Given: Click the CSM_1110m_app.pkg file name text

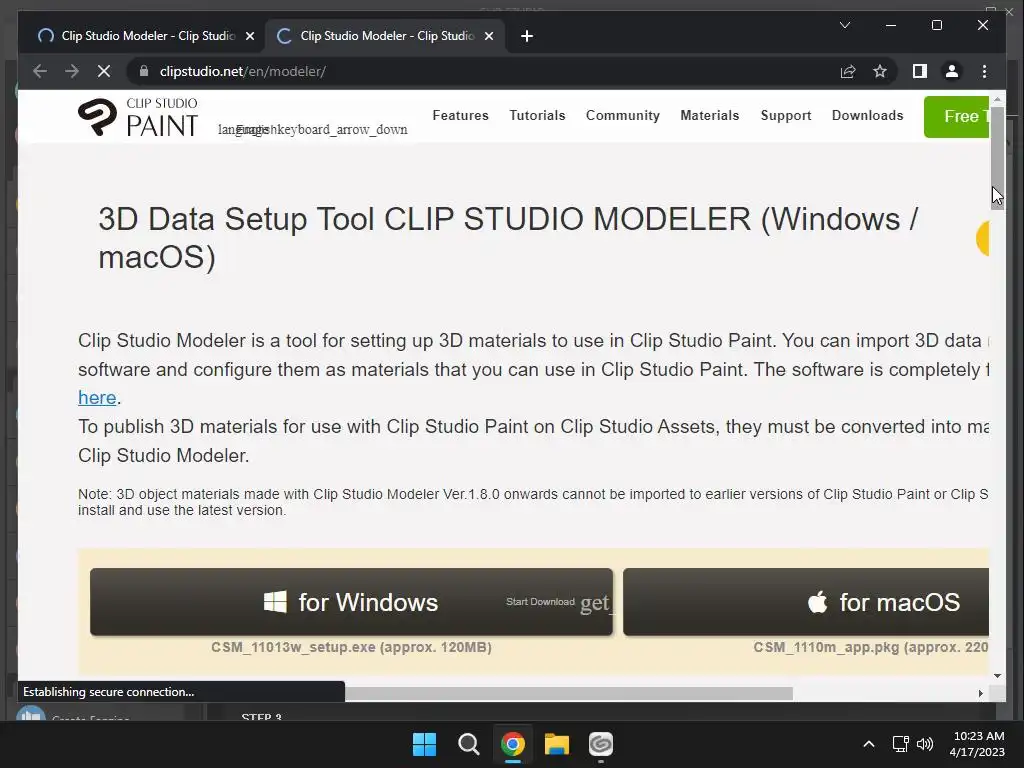Looking at the screenshot, I should pyautogui.click(x=825, y=647).
